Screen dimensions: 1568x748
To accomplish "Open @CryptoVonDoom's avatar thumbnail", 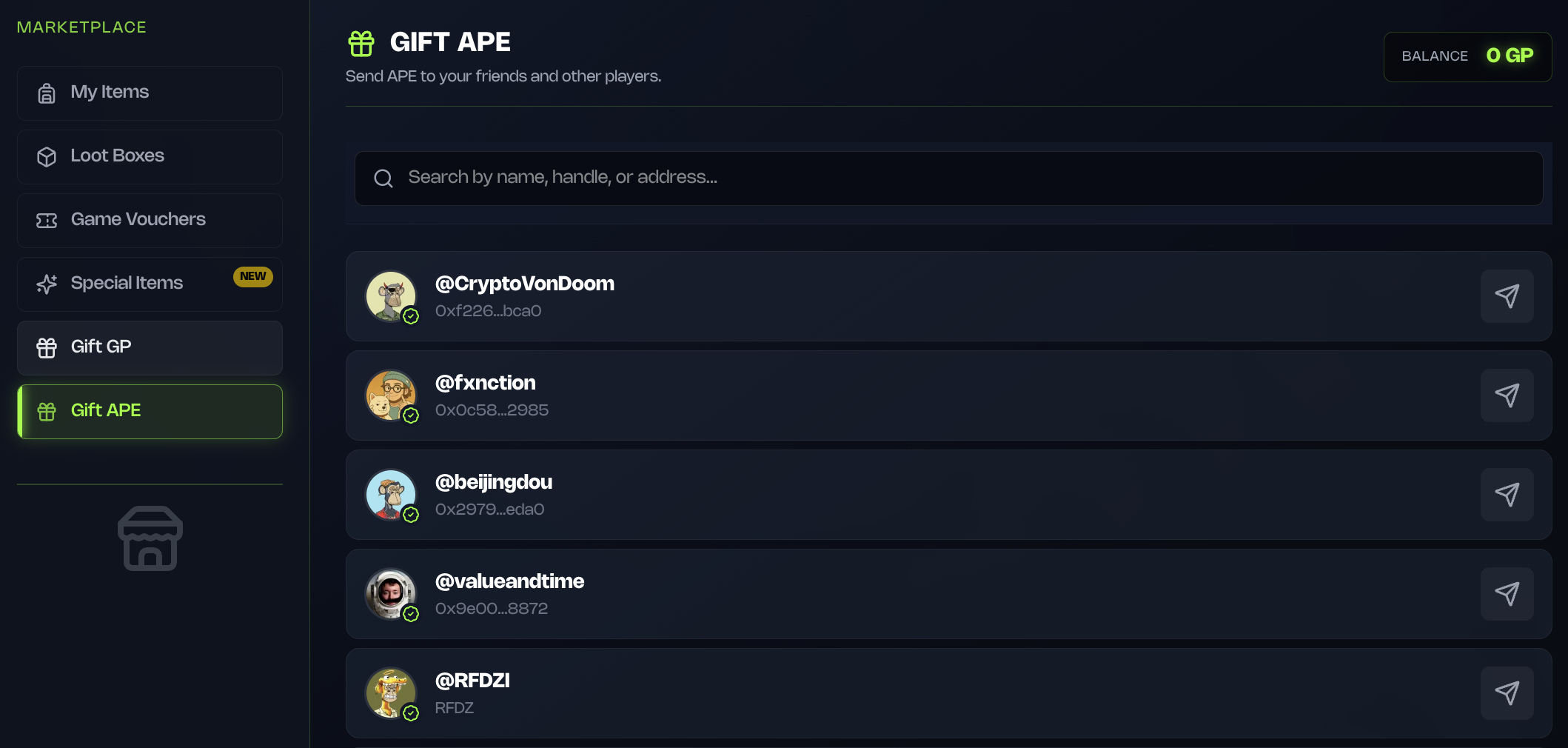I will coord(391,295).
